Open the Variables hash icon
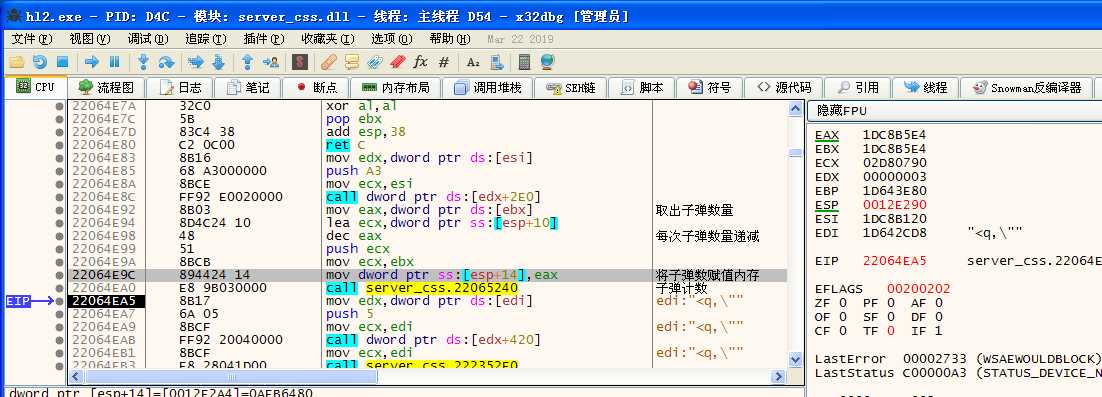The height and width of the screenshot is (397, 1102). 443,62
